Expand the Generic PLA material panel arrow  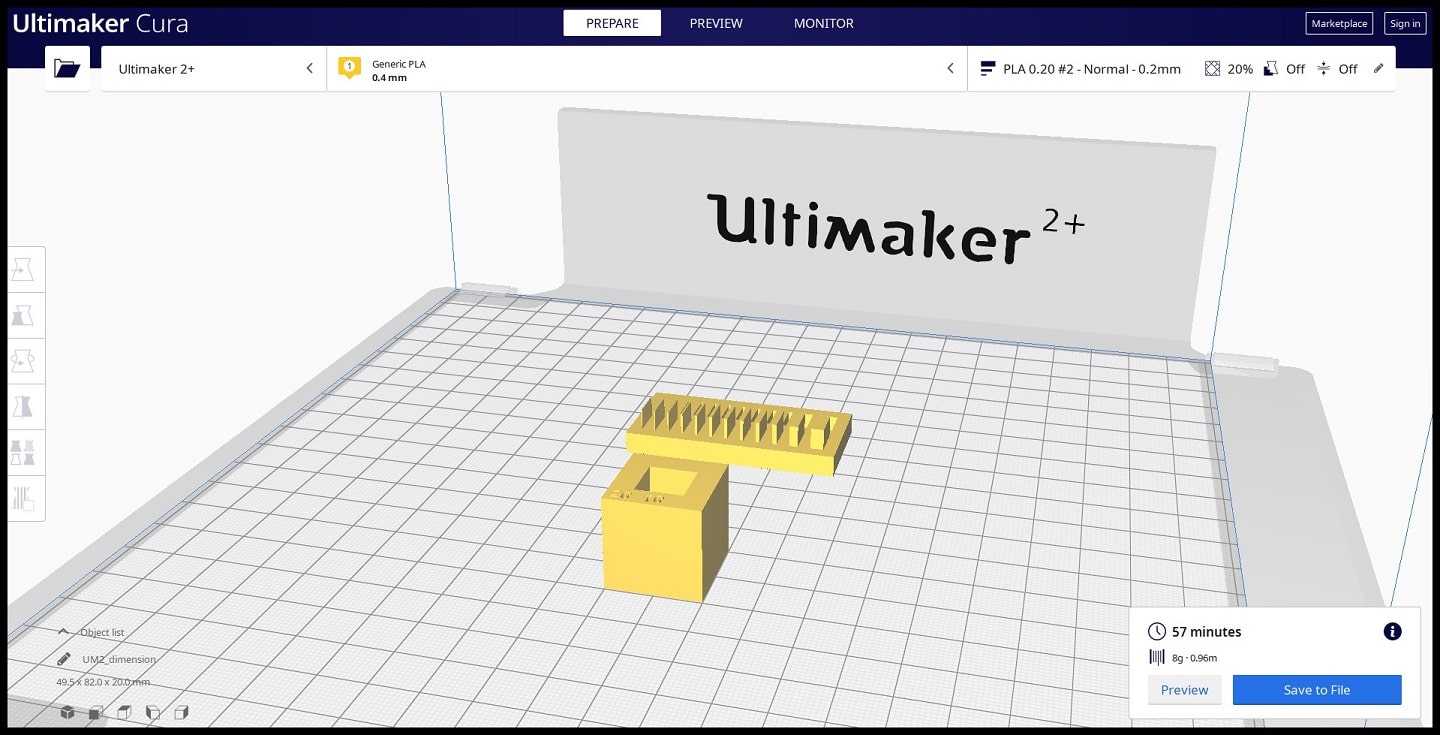pyautogui.click(x=950, y=68)
